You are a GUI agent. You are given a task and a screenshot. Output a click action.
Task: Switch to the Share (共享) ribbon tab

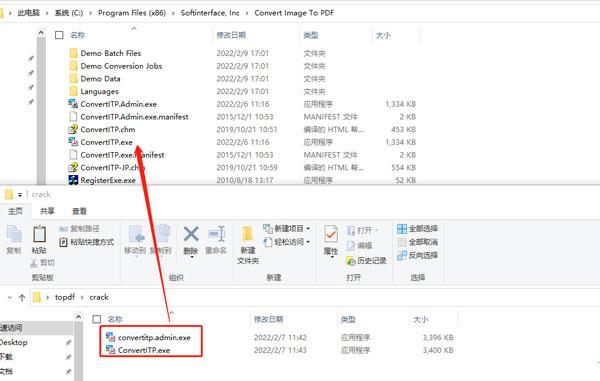pyautogui.click(x=47, y=211)
